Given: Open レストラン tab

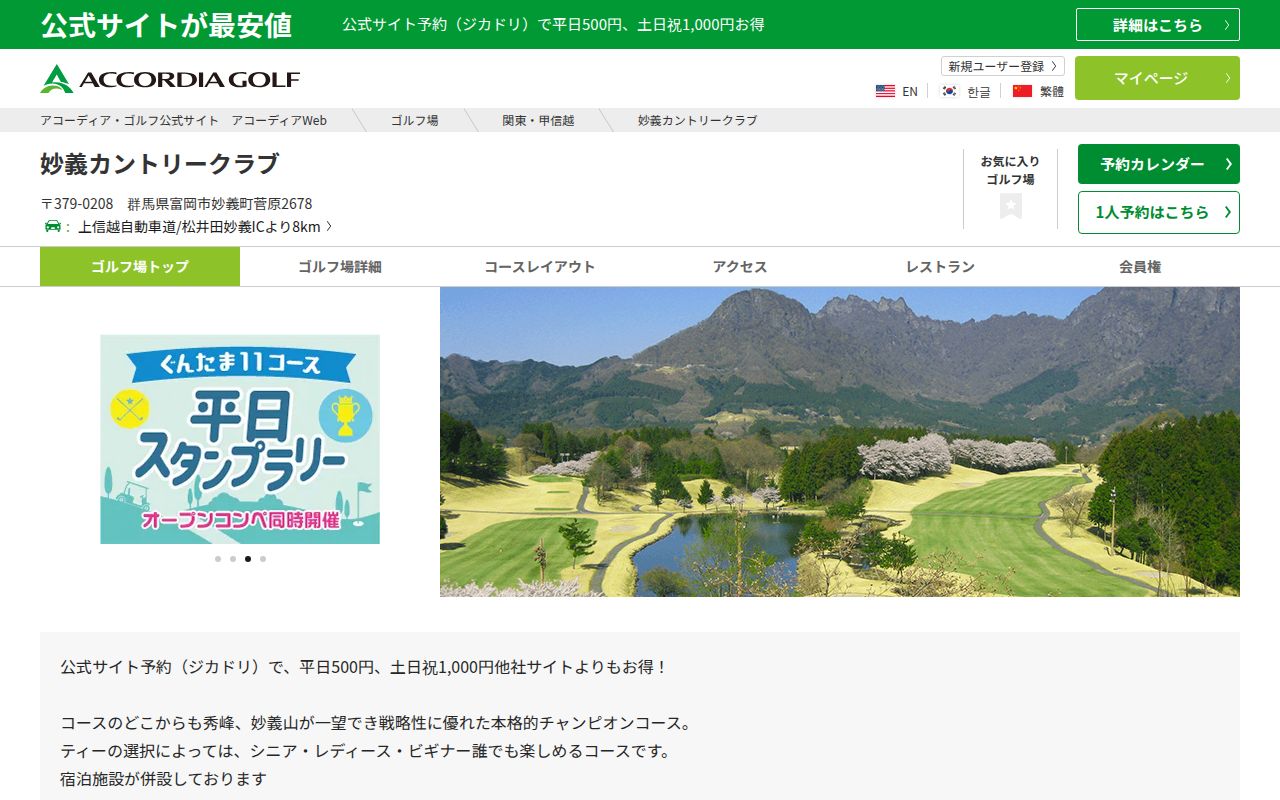Looking at the screenshot, I should 940,267.
